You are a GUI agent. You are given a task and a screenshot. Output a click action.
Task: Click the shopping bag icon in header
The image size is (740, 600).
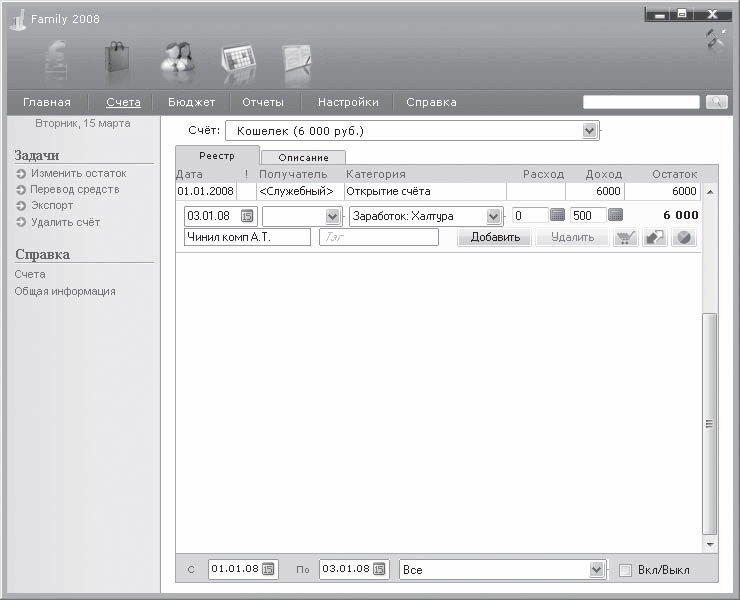coord(118,62)
